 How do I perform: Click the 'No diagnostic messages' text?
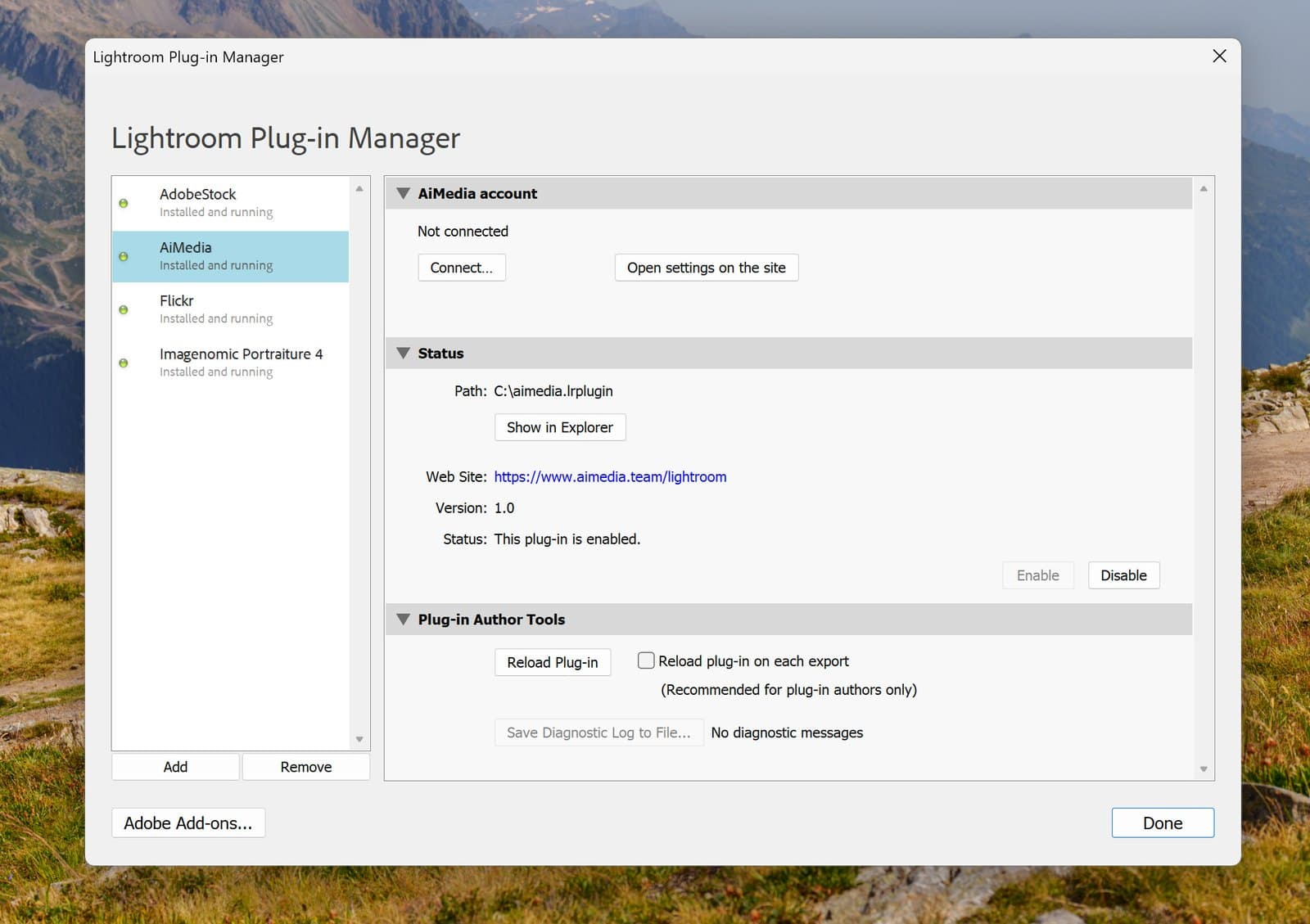pyautogui.click(x=787, y=732)
